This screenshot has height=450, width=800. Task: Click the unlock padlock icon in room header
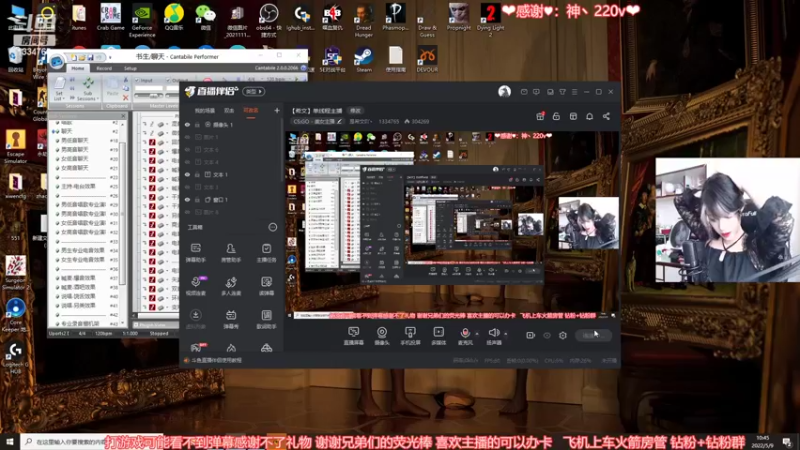click(x=556, y=116)
